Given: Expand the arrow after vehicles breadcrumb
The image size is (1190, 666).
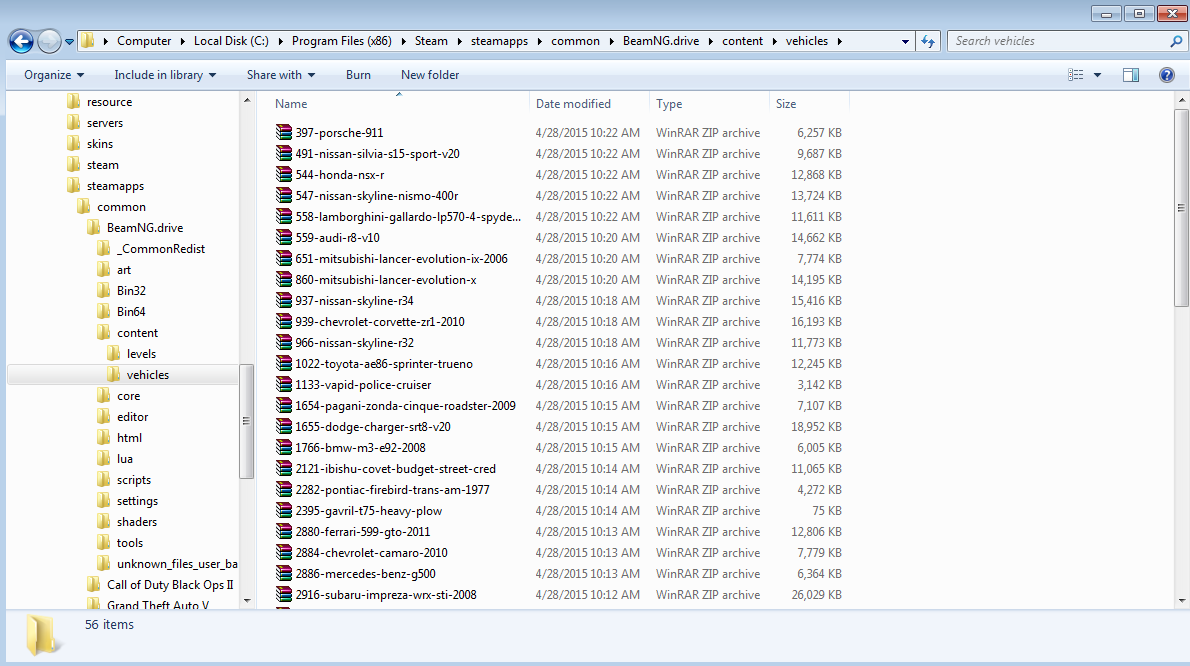Looking at the screenshot, I should click(839, 42).
